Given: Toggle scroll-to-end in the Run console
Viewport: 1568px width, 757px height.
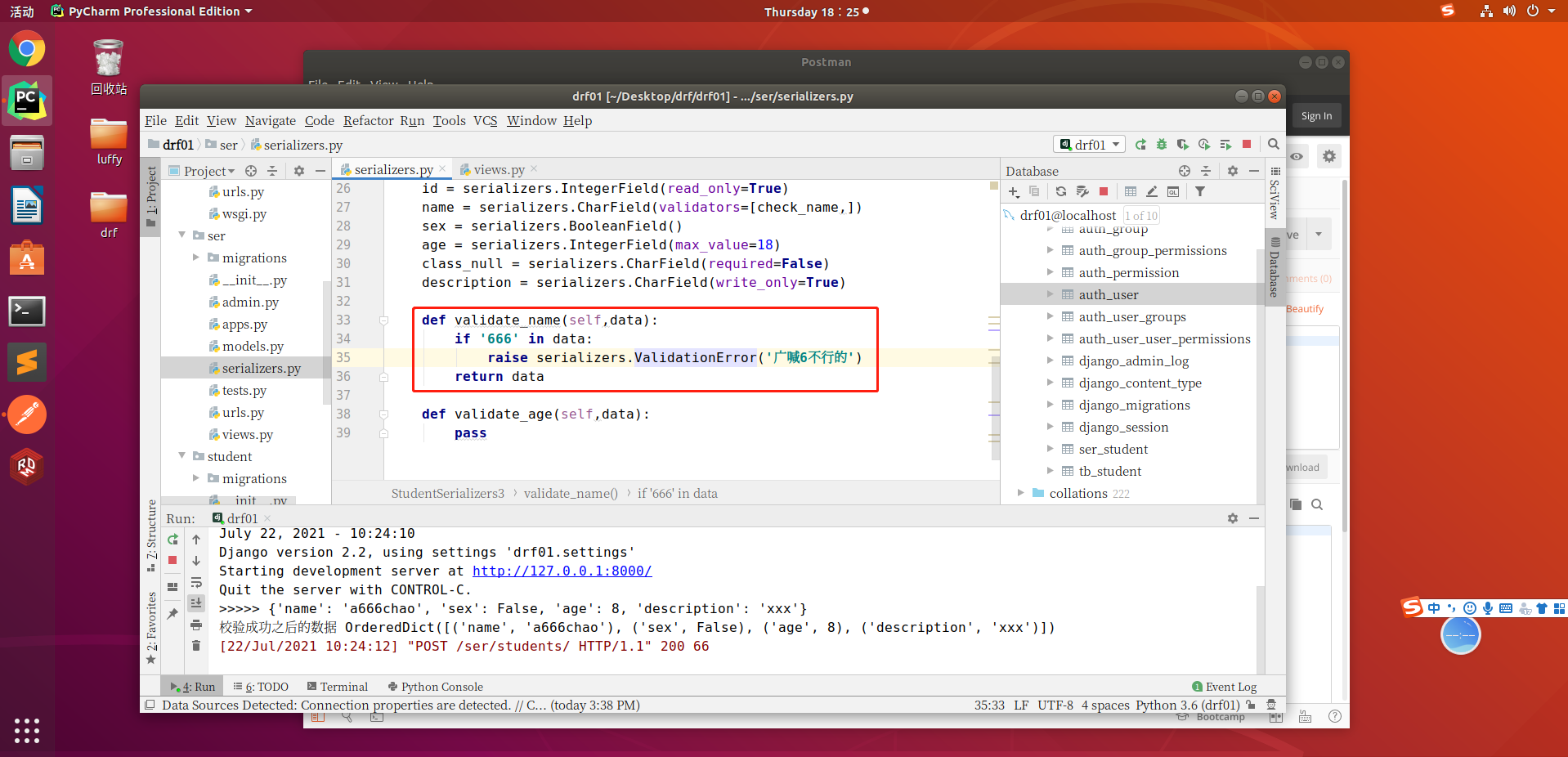Looking at the screenshot, I should (196, 603).
